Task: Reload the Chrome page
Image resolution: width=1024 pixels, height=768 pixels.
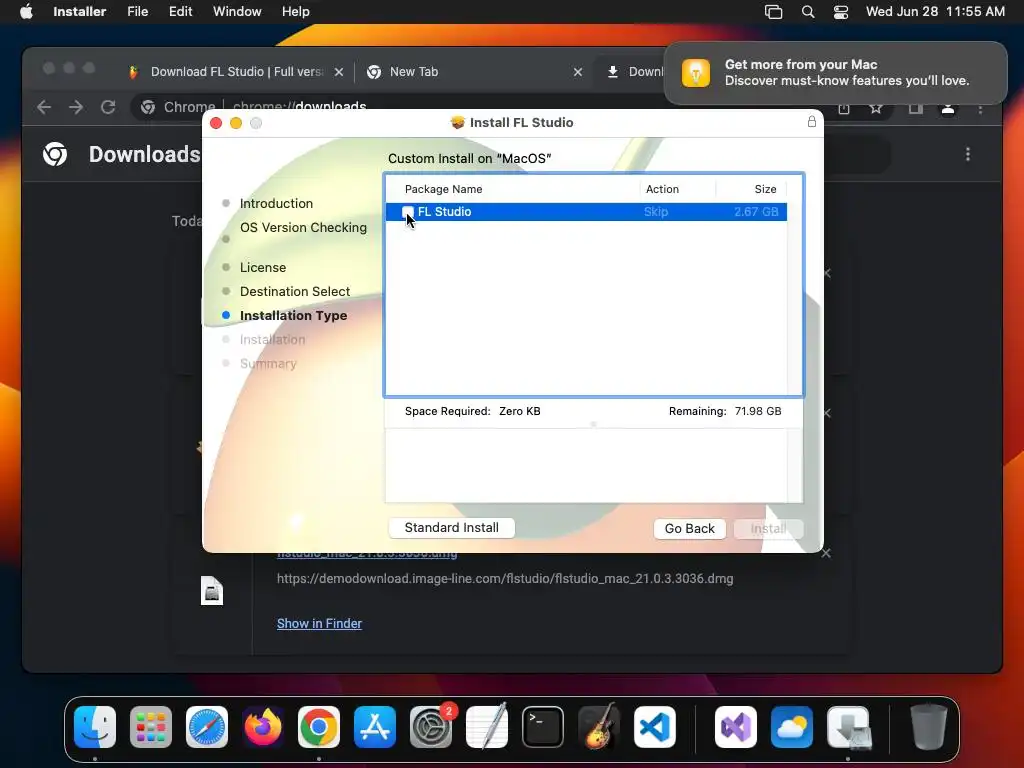Action: tap(108, 107)
